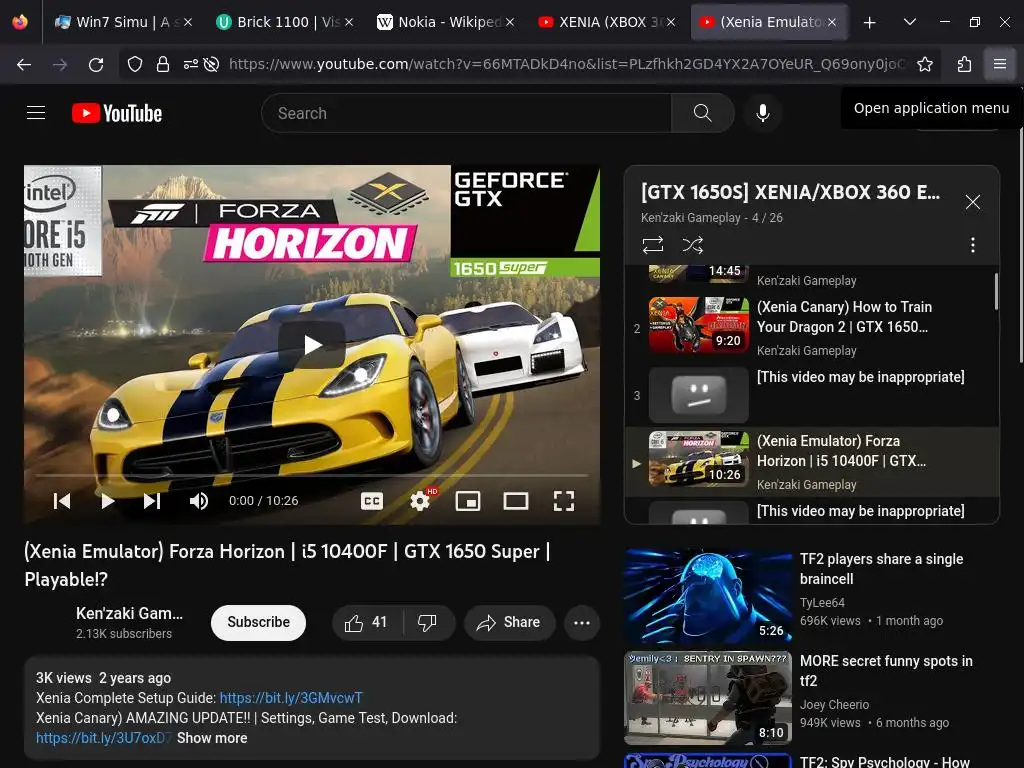The image size is (1024, 768).
Task: Focus the YouTube search field
Action: (466, 113)
